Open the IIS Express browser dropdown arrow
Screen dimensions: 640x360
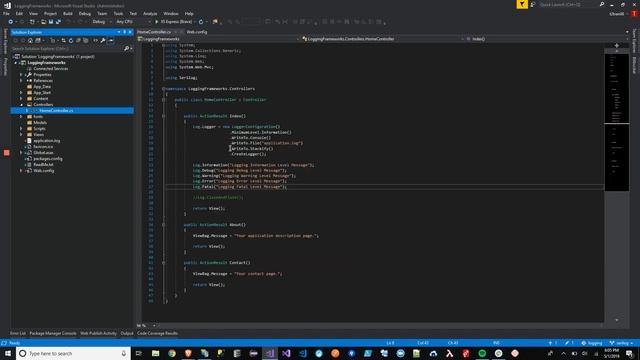pyautogui.click(x=195, y=22)
